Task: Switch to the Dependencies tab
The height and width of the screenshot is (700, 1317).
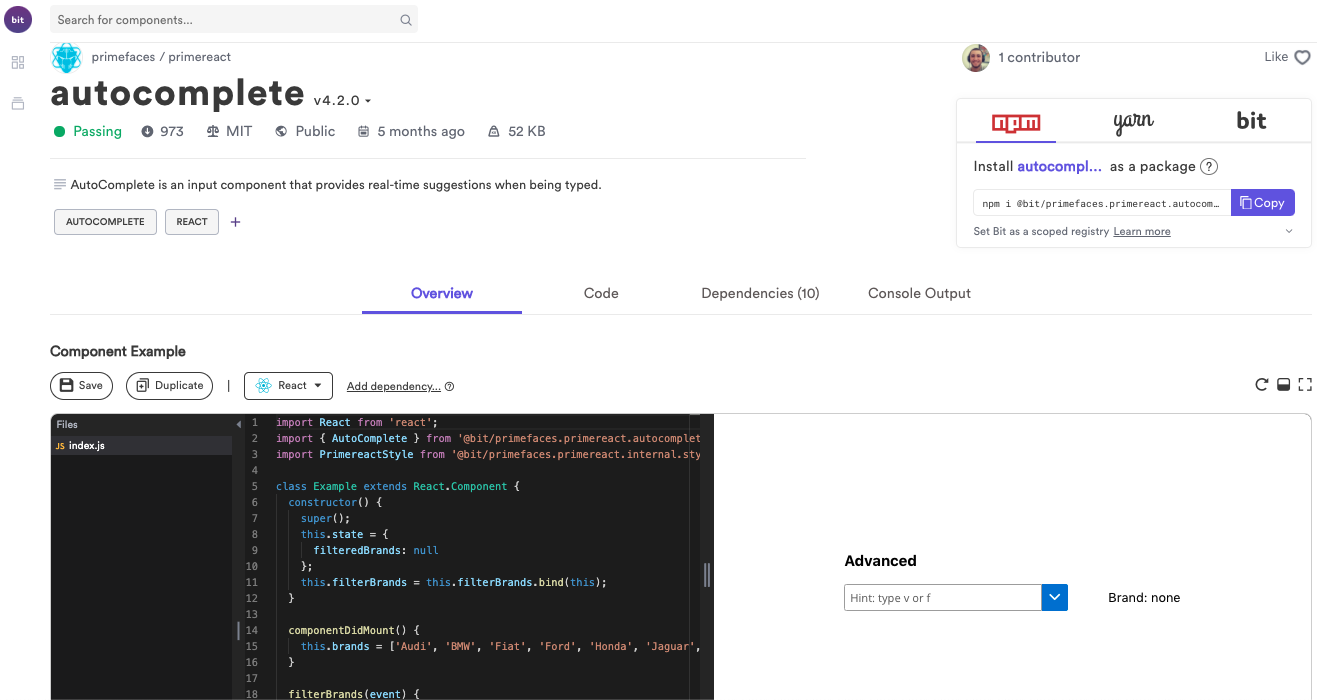Action: (760, 293)
